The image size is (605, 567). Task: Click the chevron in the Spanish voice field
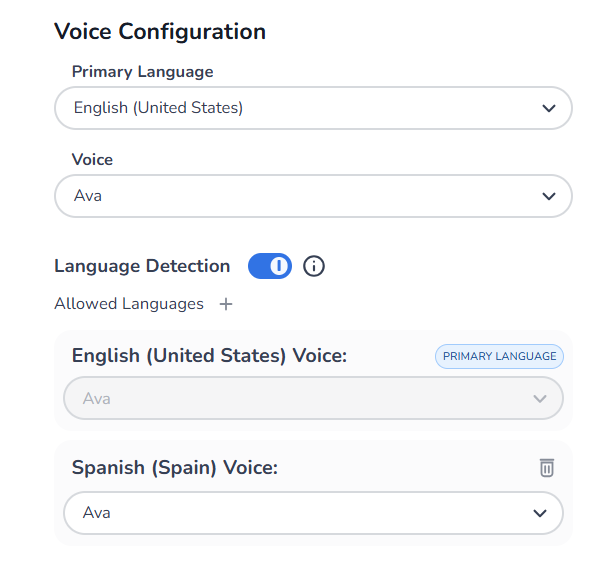[x=540, y=513]
